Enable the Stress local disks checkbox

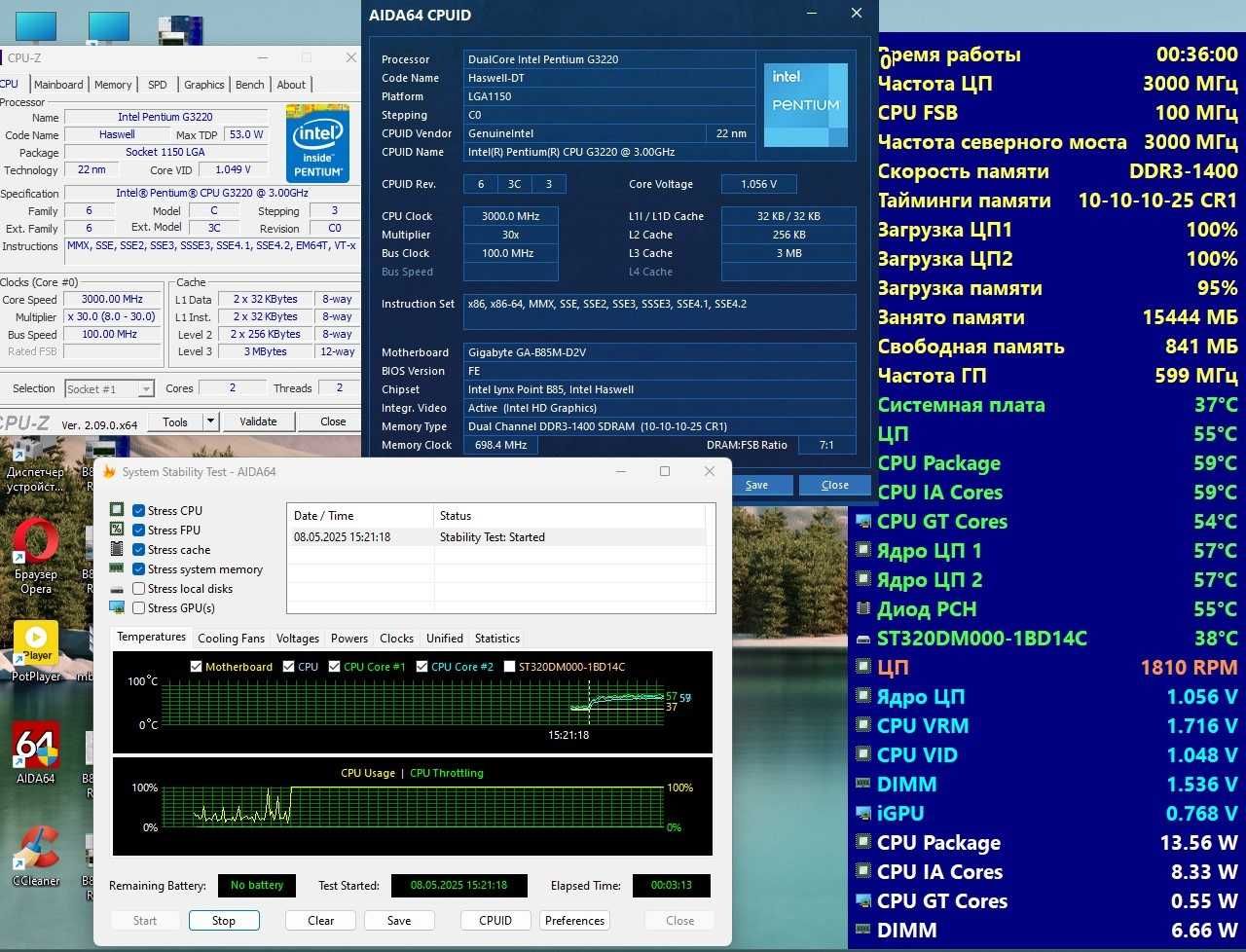(x=138, y=588)
